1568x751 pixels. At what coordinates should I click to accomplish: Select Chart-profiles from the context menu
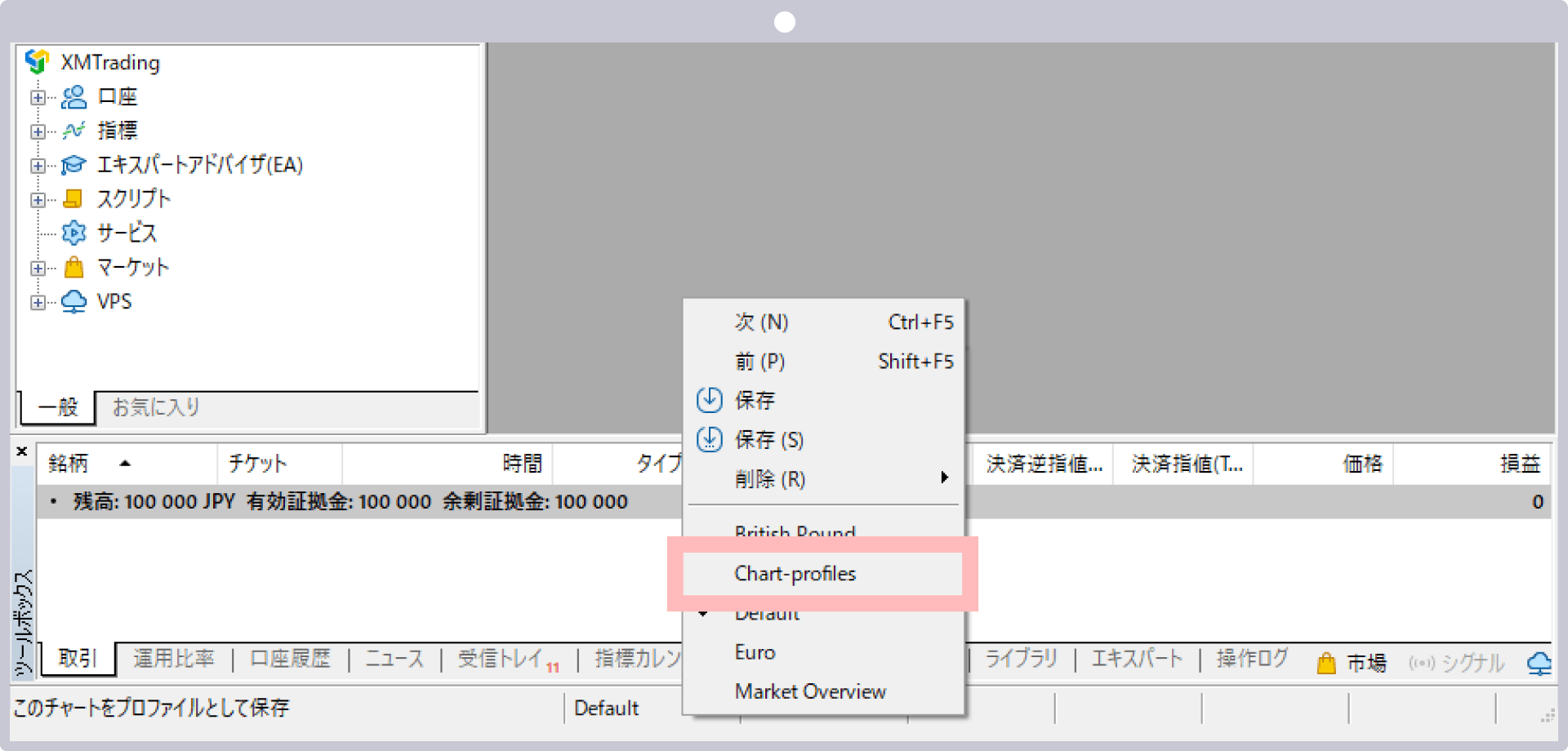pyautogui.click(x=795, y=573)
